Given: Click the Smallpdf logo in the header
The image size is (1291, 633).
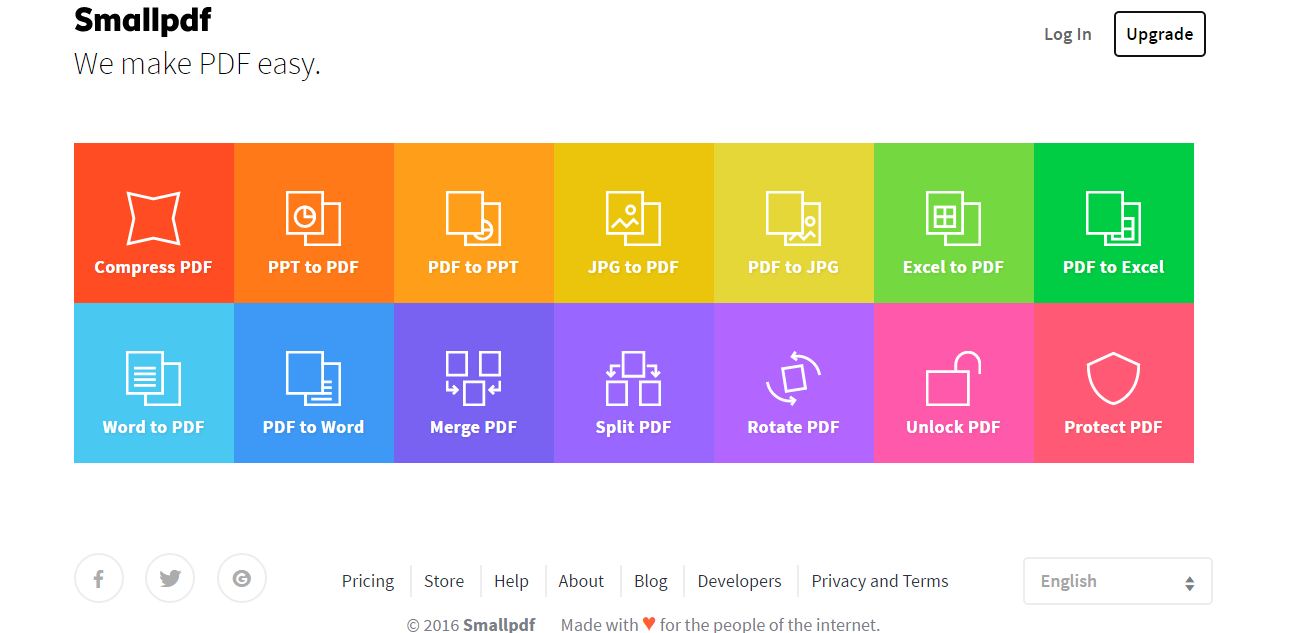Looking at the screenshot, I should 143,20.
